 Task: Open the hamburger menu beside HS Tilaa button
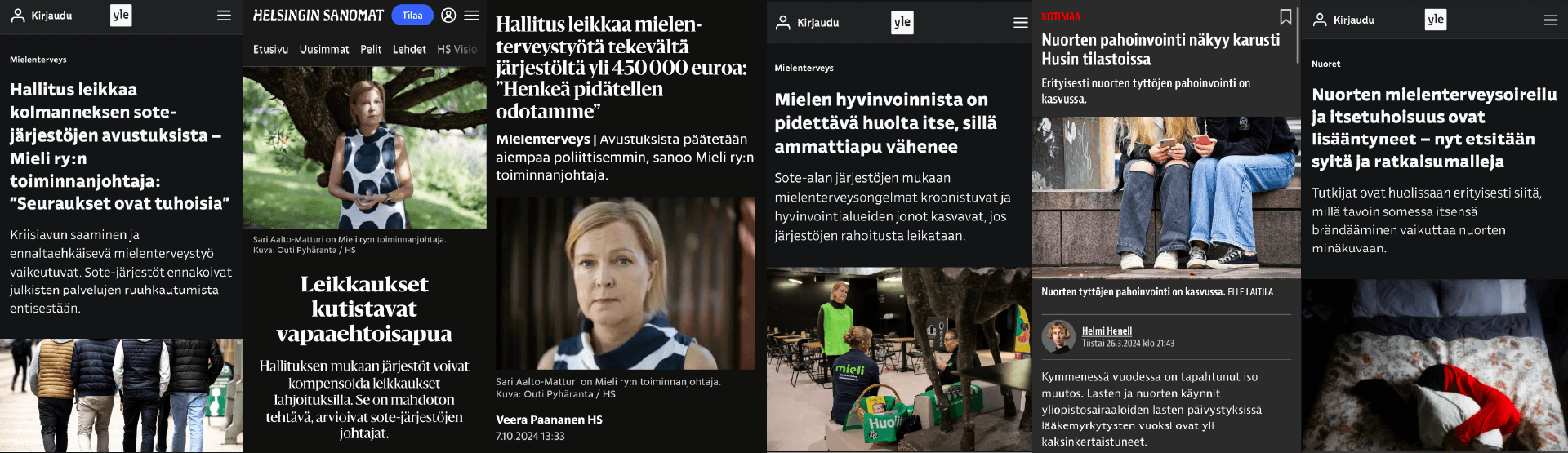coord(472,15)
